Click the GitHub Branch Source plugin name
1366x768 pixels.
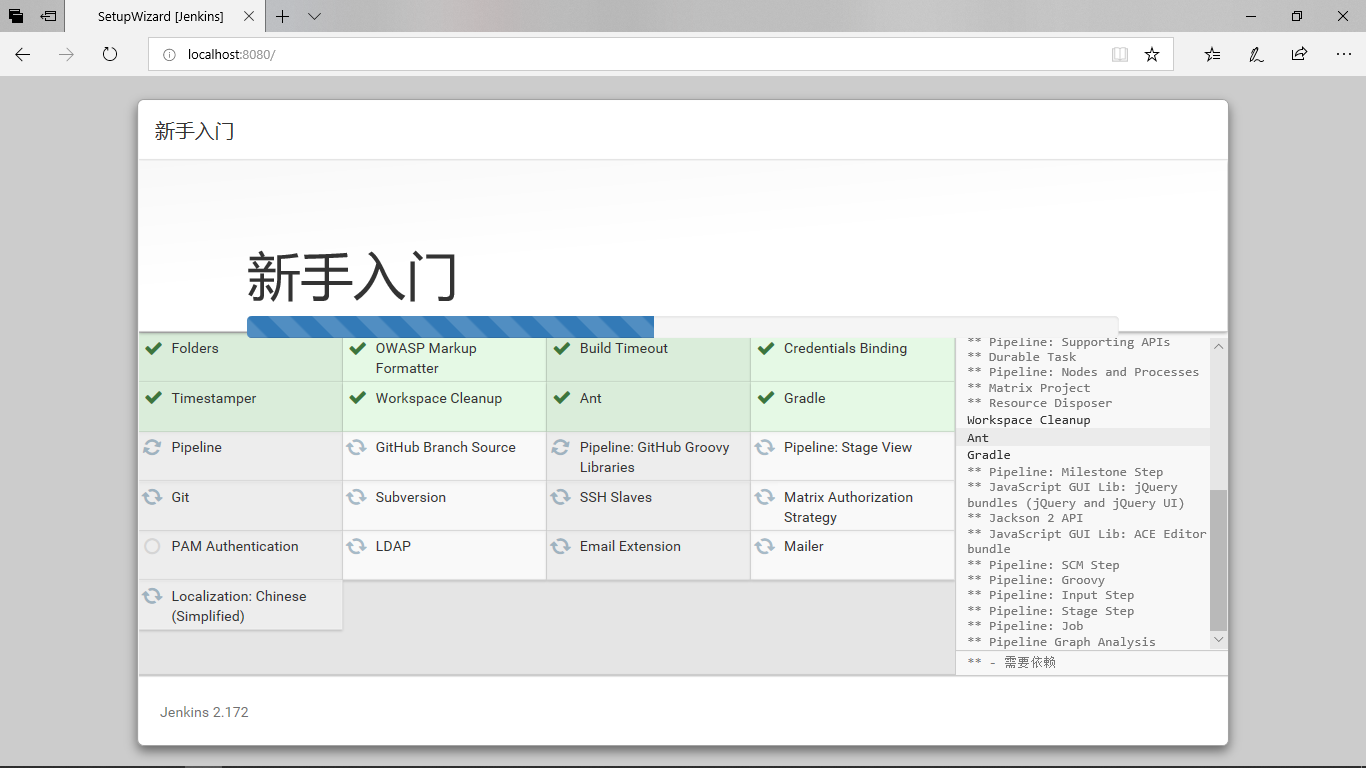[446, 447]
